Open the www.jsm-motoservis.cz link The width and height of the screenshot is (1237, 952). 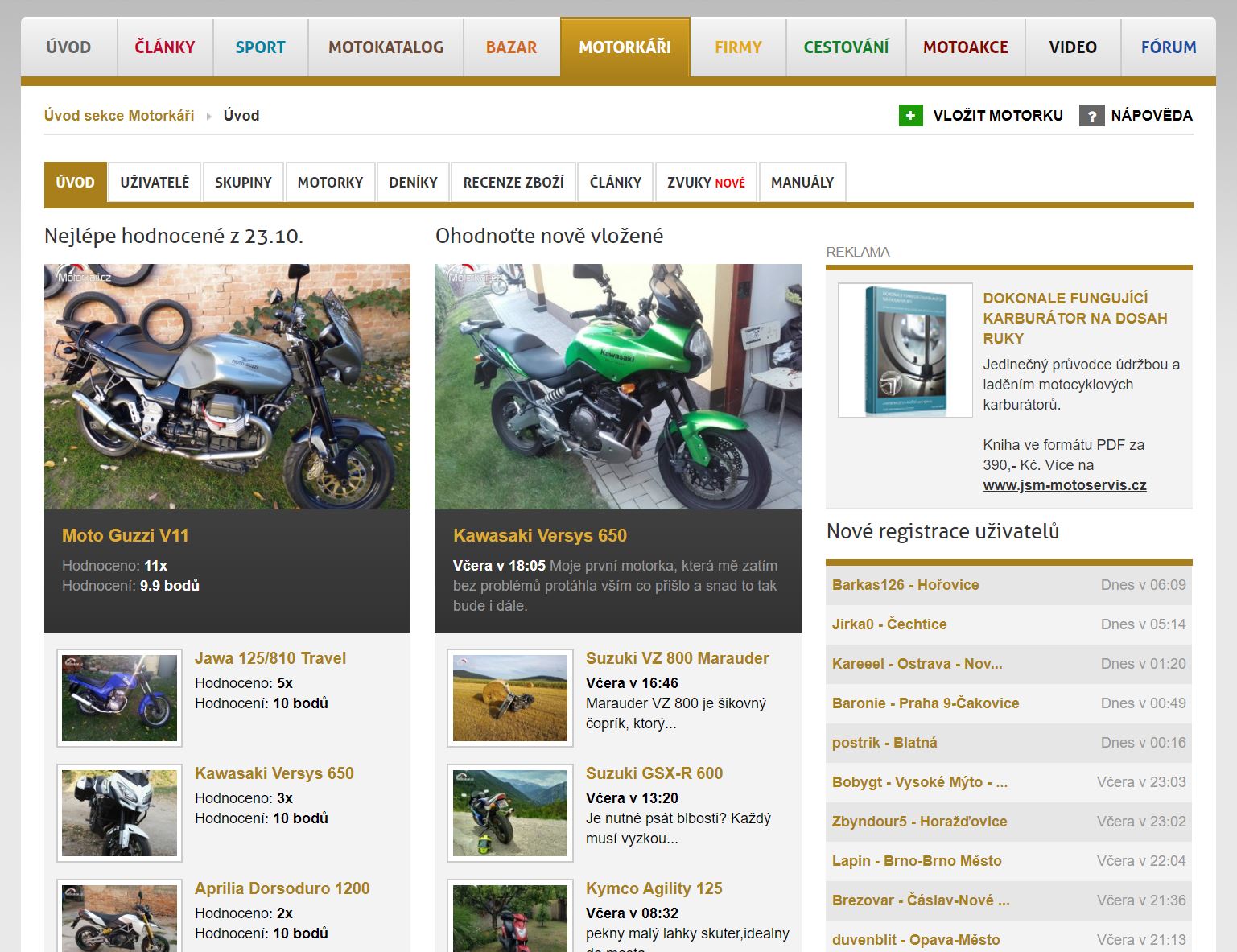pos(1064,485)
